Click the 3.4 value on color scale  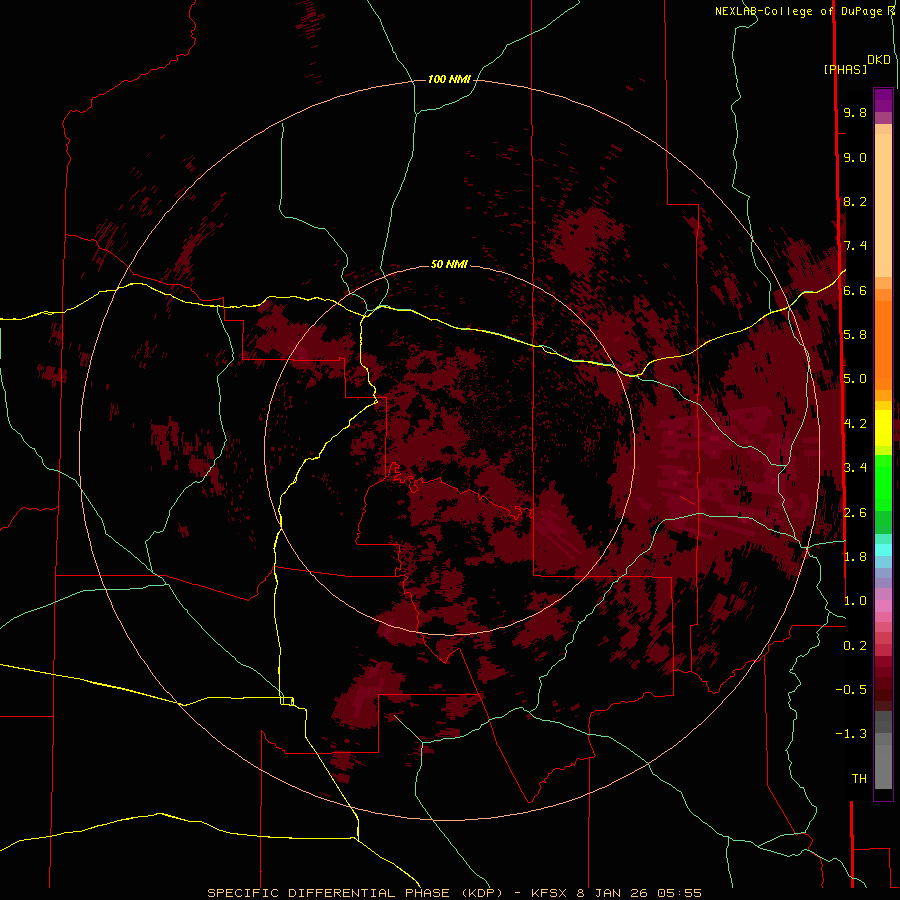click(x=855, y=468)
